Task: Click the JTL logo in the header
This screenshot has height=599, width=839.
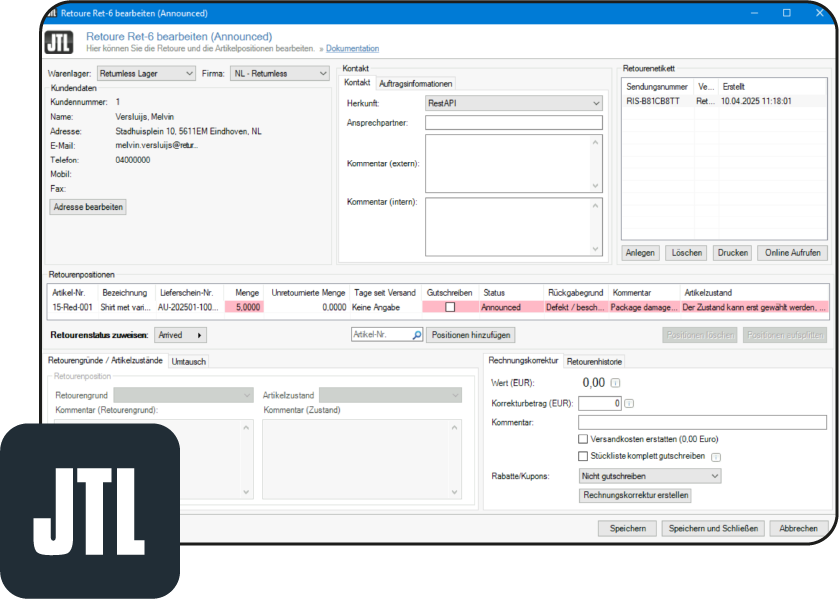Action: (x=59, y=42)
